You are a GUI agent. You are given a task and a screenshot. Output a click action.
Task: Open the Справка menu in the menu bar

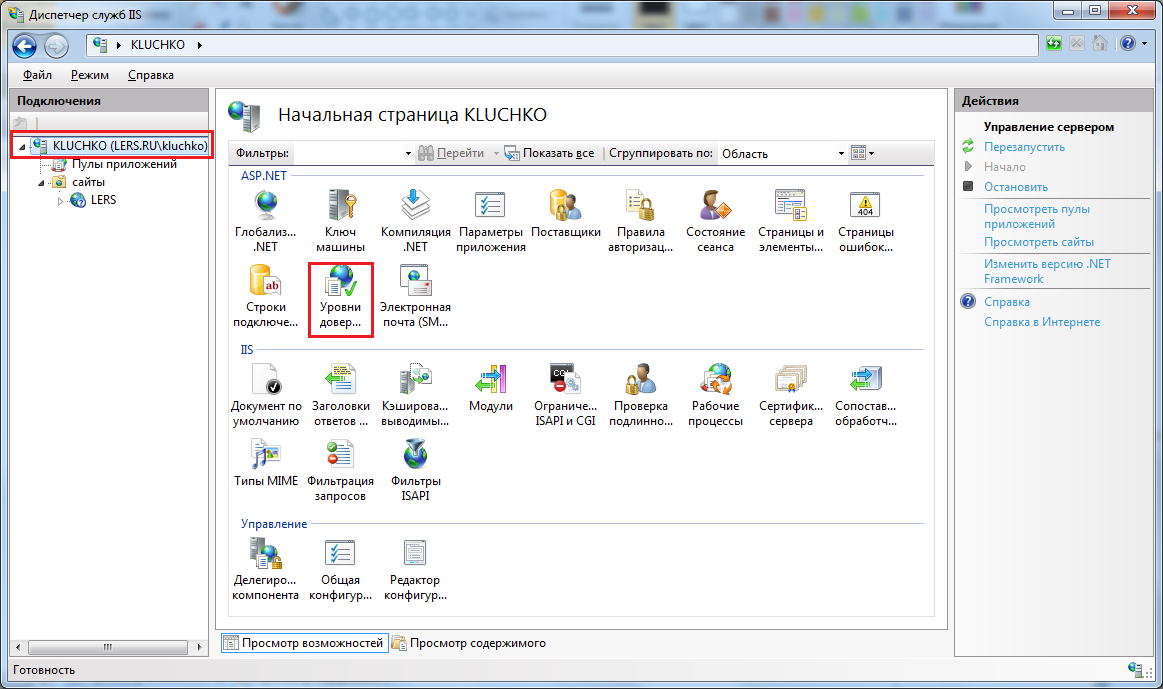click(151, 75)
